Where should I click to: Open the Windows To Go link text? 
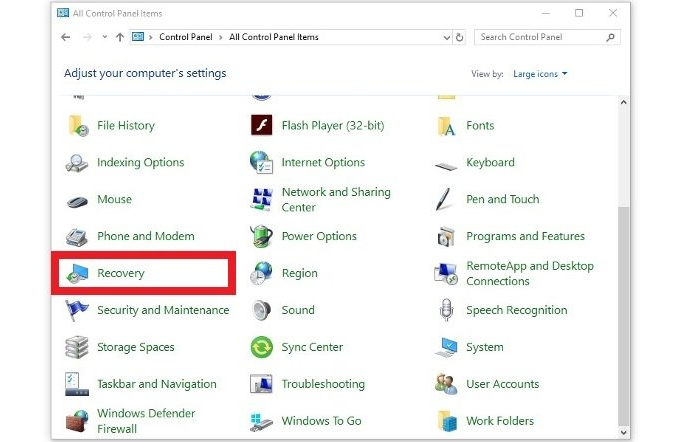coord(321,421)
